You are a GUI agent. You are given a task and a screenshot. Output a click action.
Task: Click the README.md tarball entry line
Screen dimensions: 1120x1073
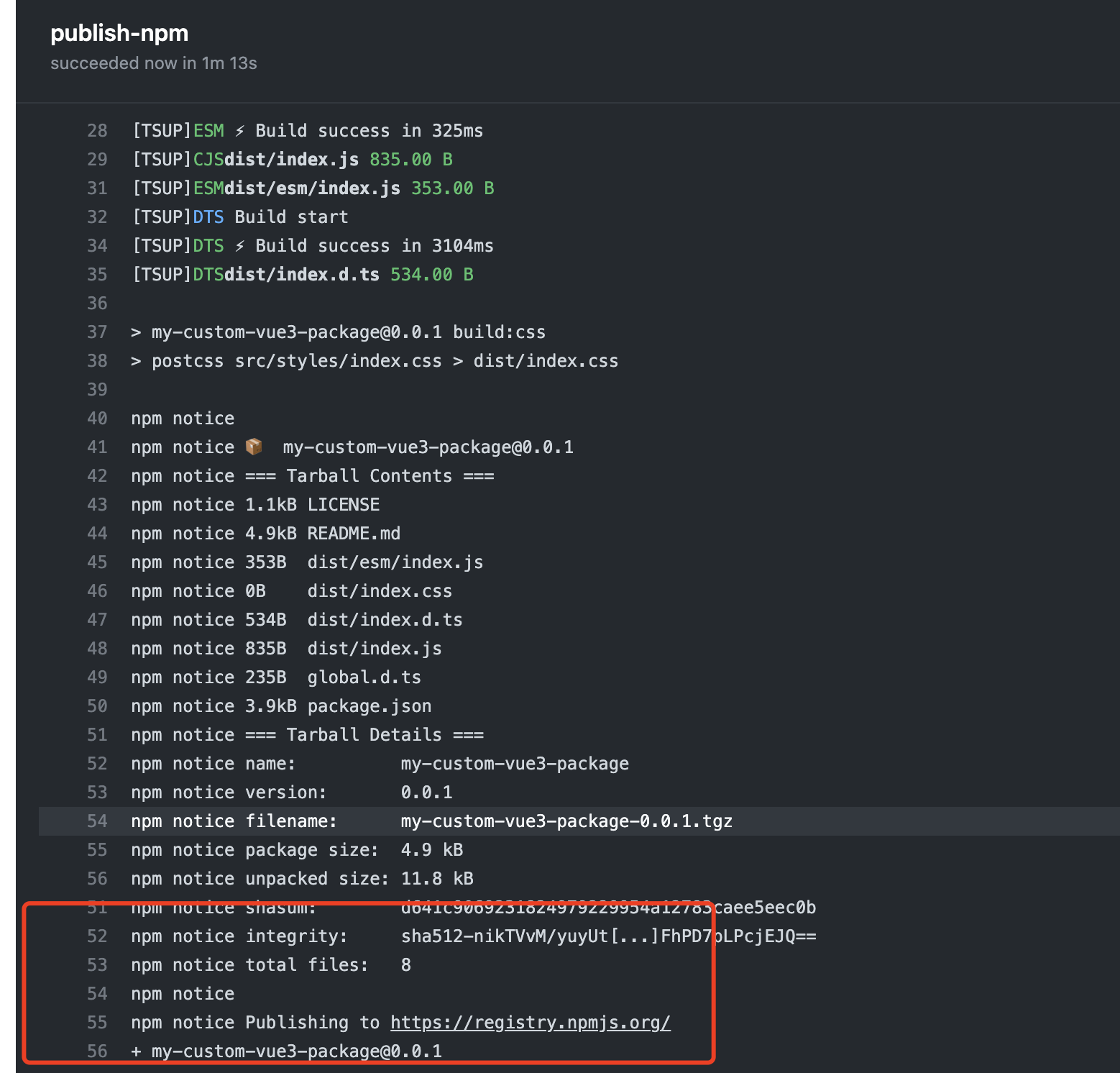266,534
